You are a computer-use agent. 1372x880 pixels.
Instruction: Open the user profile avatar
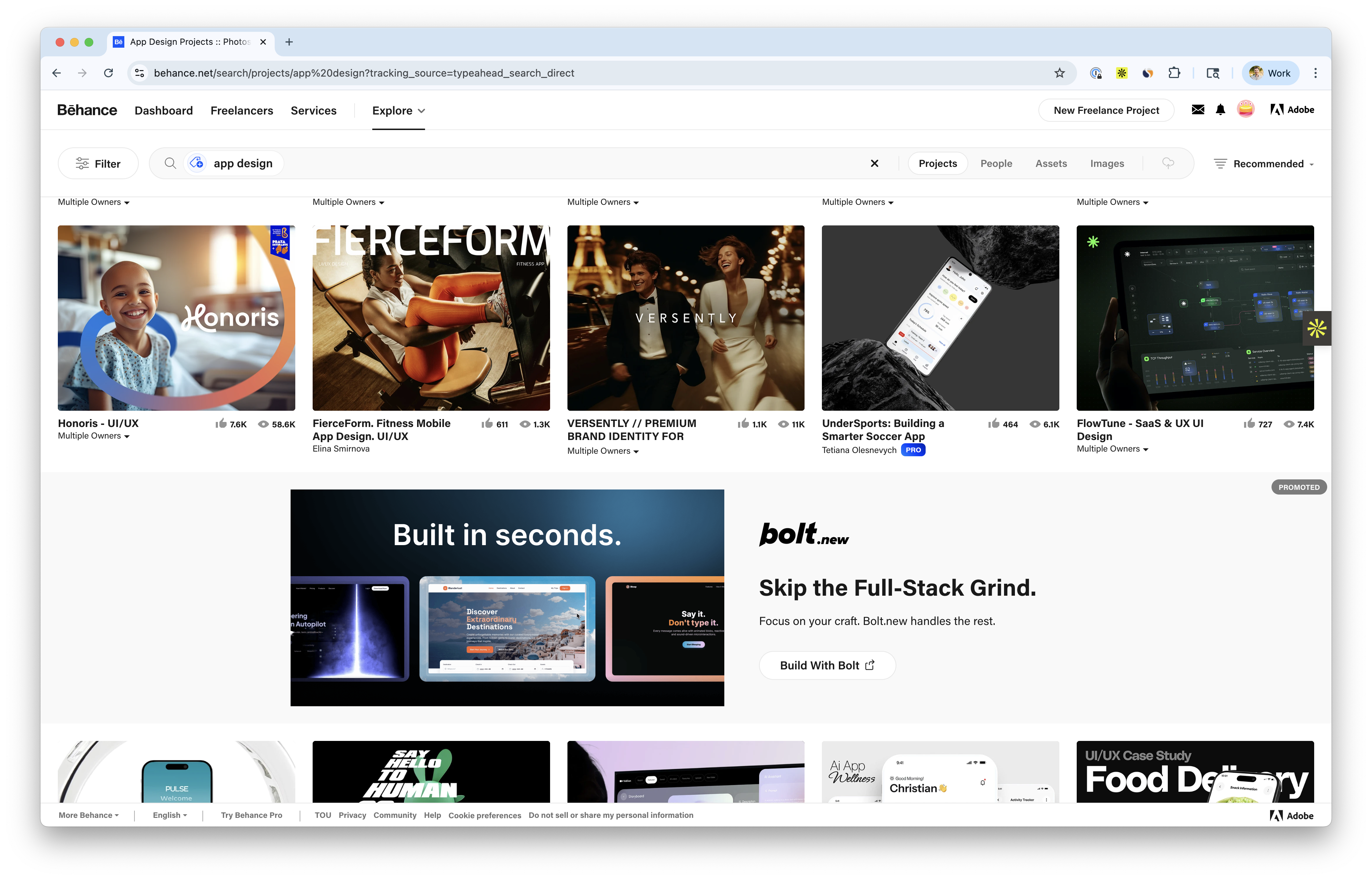1245,109
